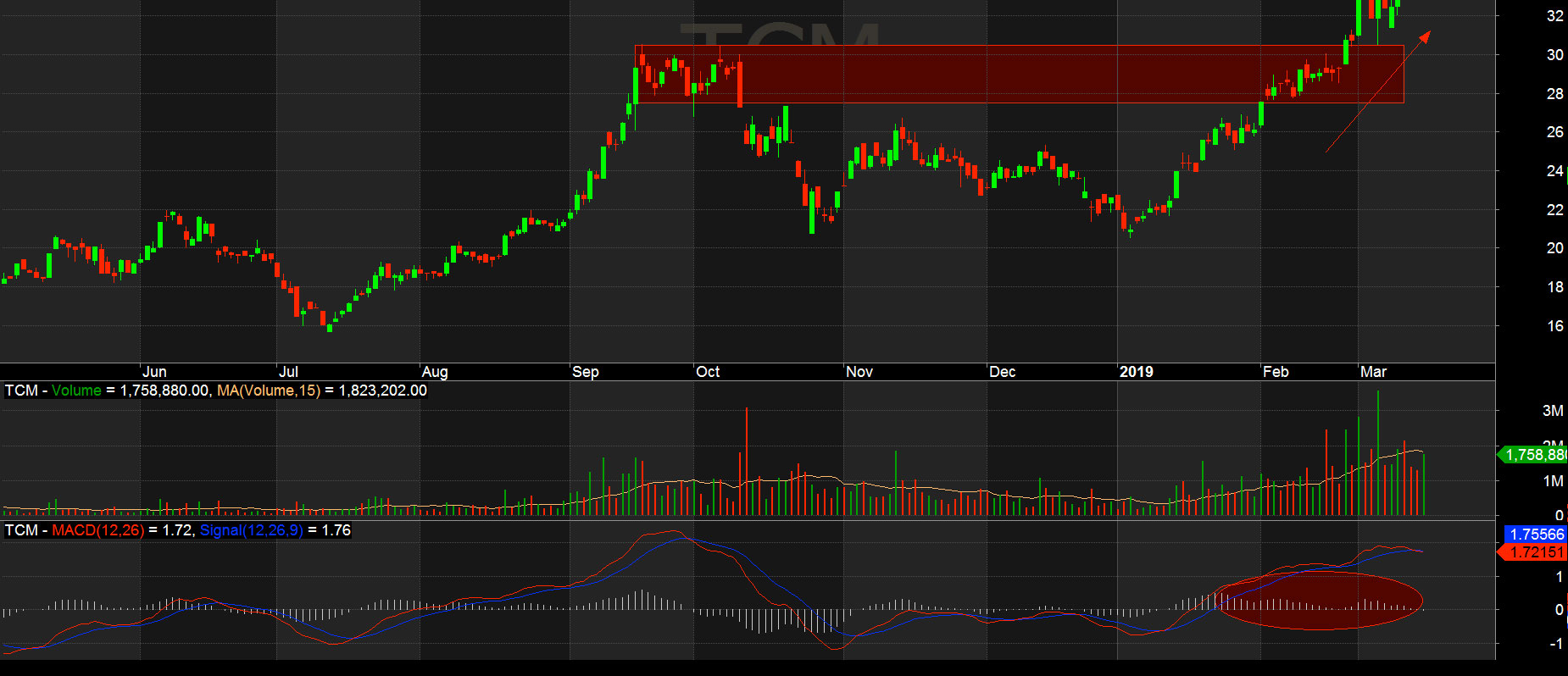Click the 32 price axis label

tap(1555, 16)
